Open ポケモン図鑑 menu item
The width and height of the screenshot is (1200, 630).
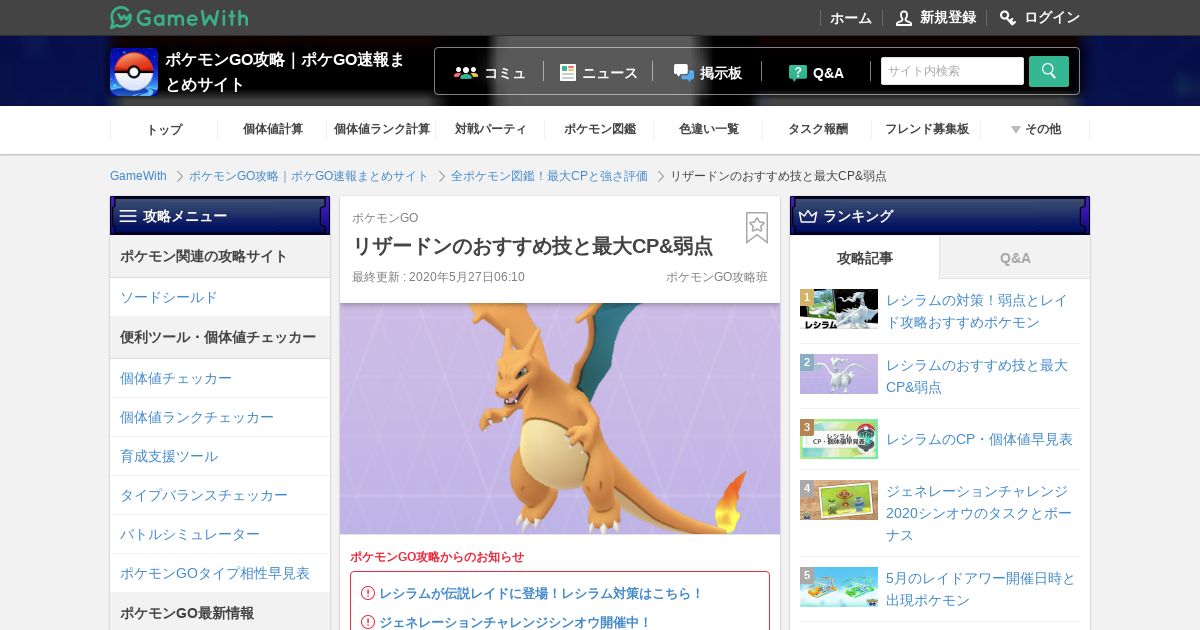[600, 129]
